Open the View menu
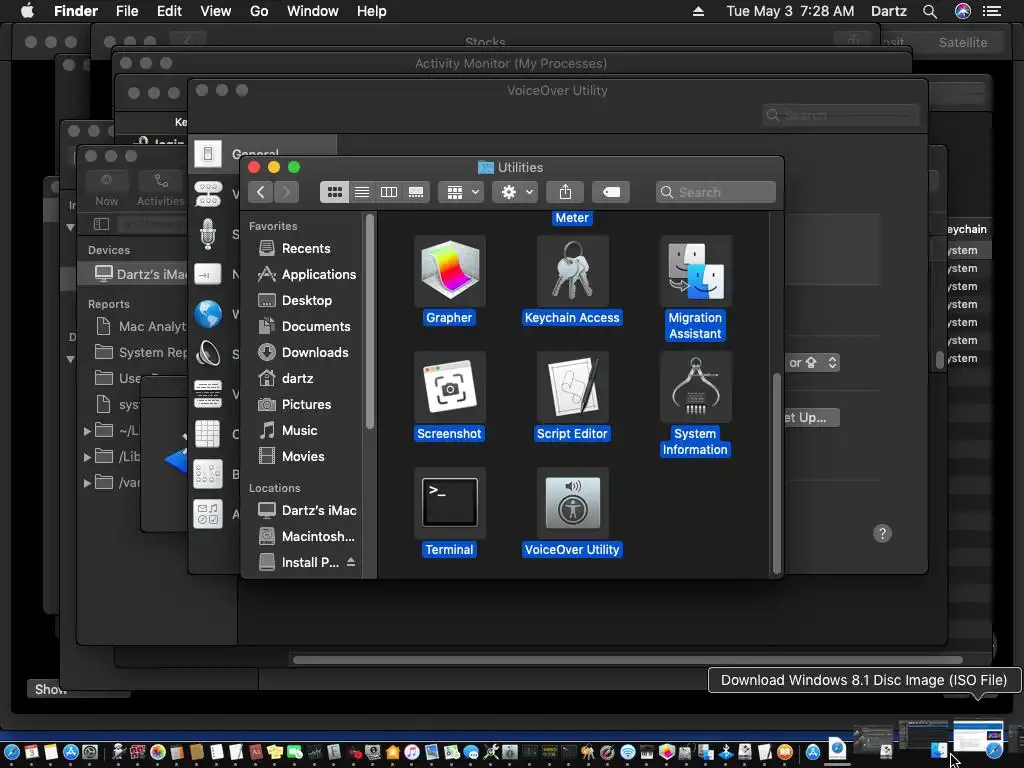The image size is (1024, 768). pyautogui.click(x=216, y=11)
